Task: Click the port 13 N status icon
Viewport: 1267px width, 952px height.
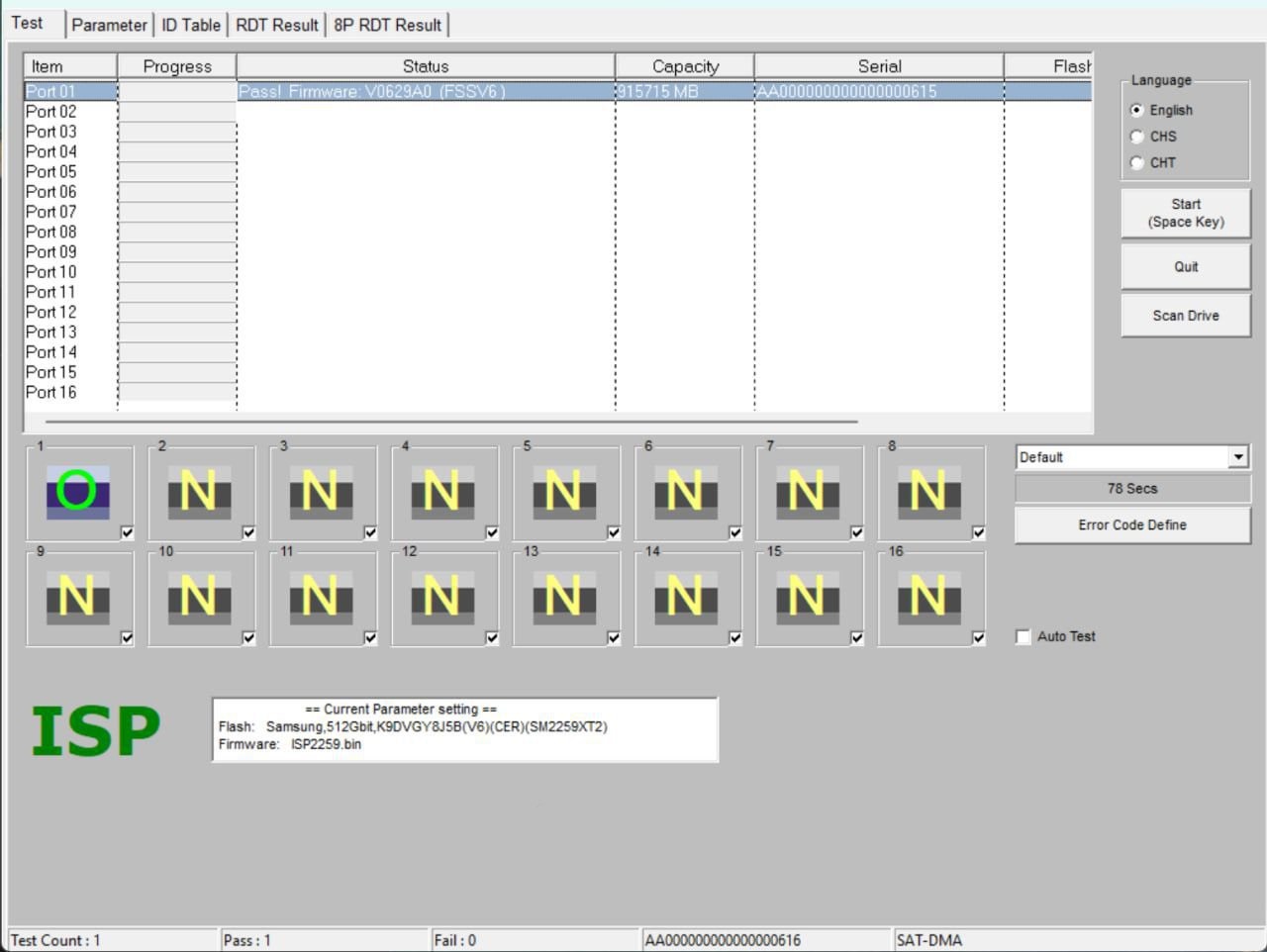Action: (x=564, y=598)
